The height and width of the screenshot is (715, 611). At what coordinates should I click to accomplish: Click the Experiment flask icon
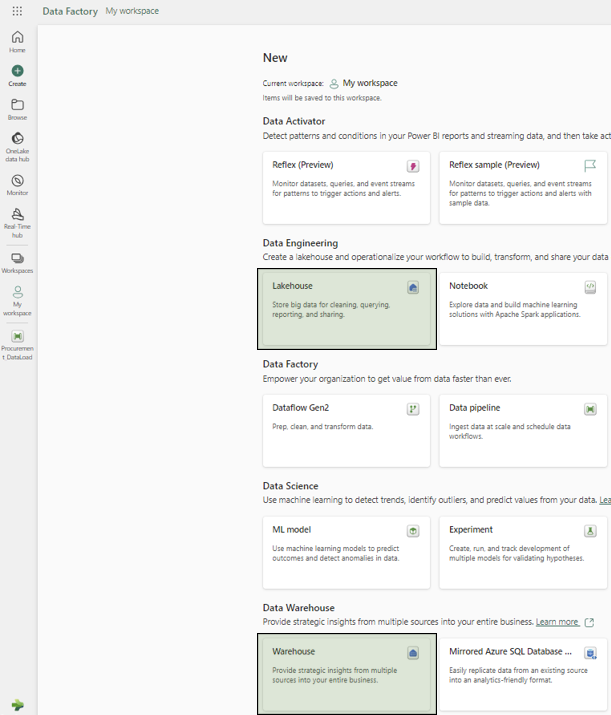pyautogui.click(x=590, y=531)
